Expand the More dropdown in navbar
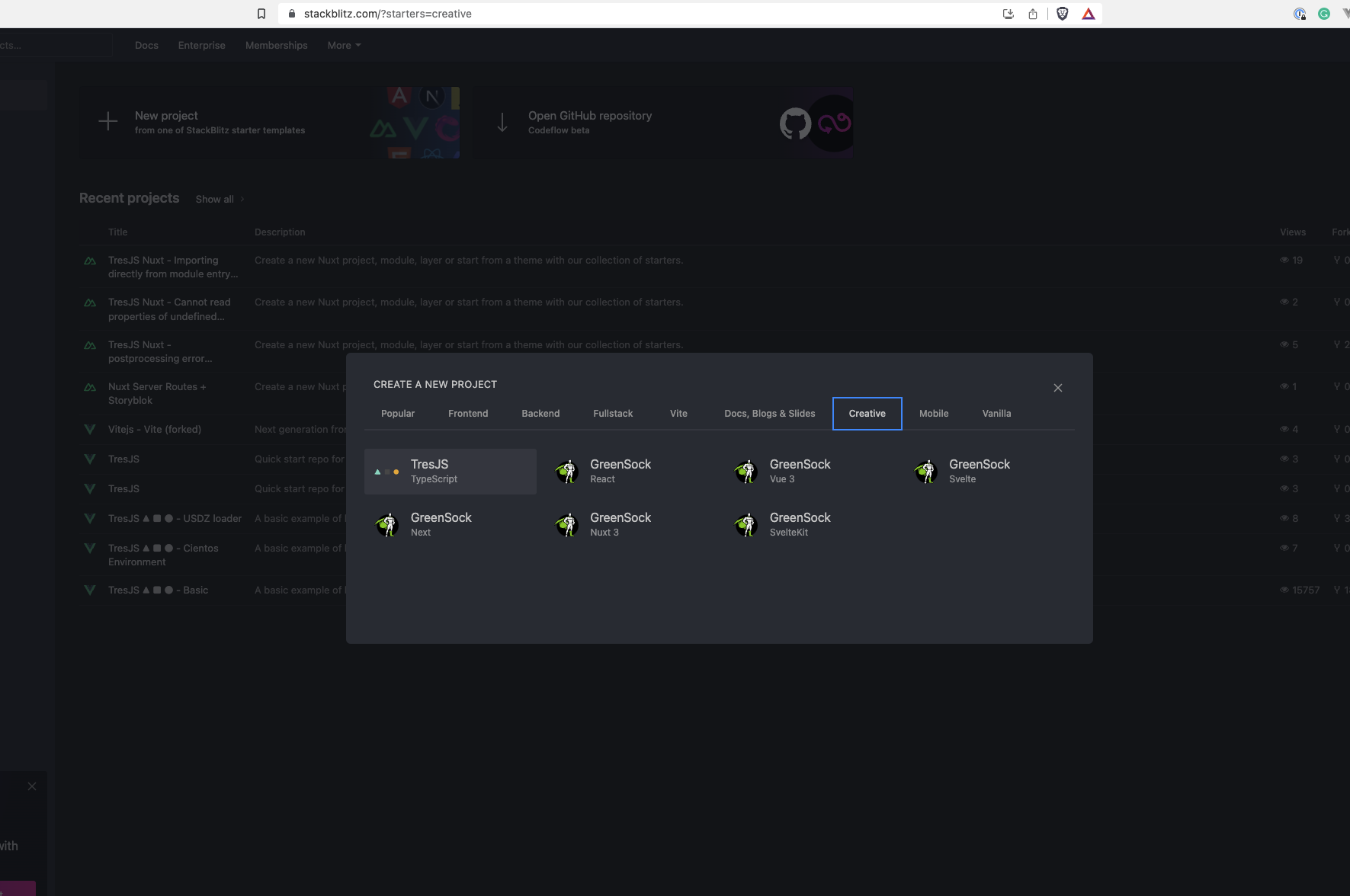The image size is (1350, 896). click(x=344, y=46)
